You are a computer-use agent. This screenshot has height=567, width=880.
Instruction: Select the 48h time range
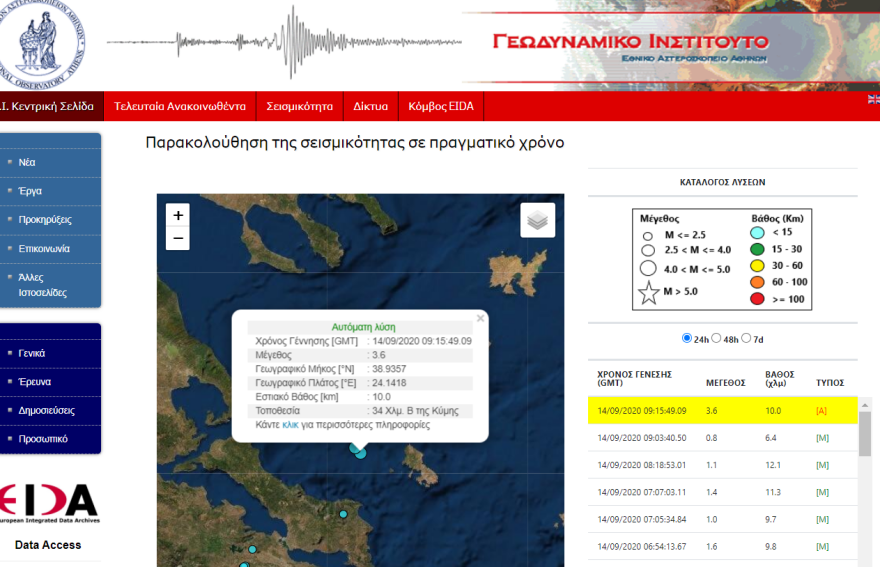click(716, 338)
